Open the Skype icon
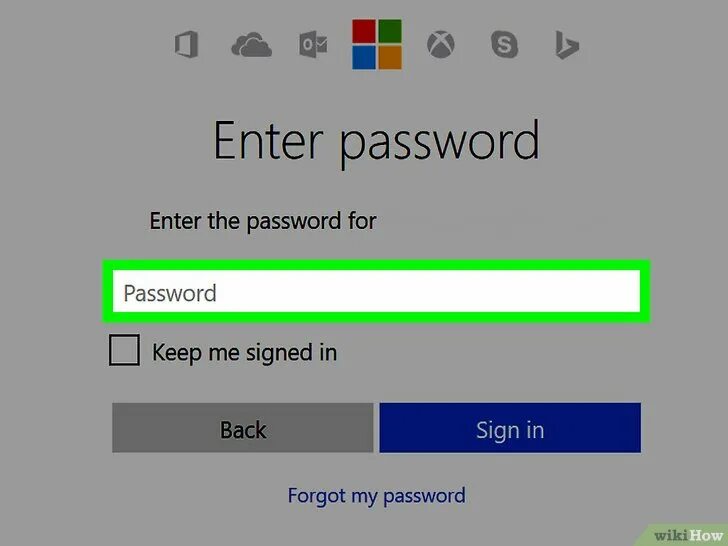728x546 pixels. click(504, 45)
